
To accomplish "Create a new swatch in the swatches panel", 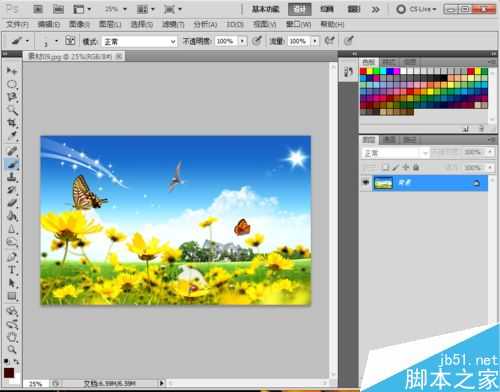I will pos(467,128).
